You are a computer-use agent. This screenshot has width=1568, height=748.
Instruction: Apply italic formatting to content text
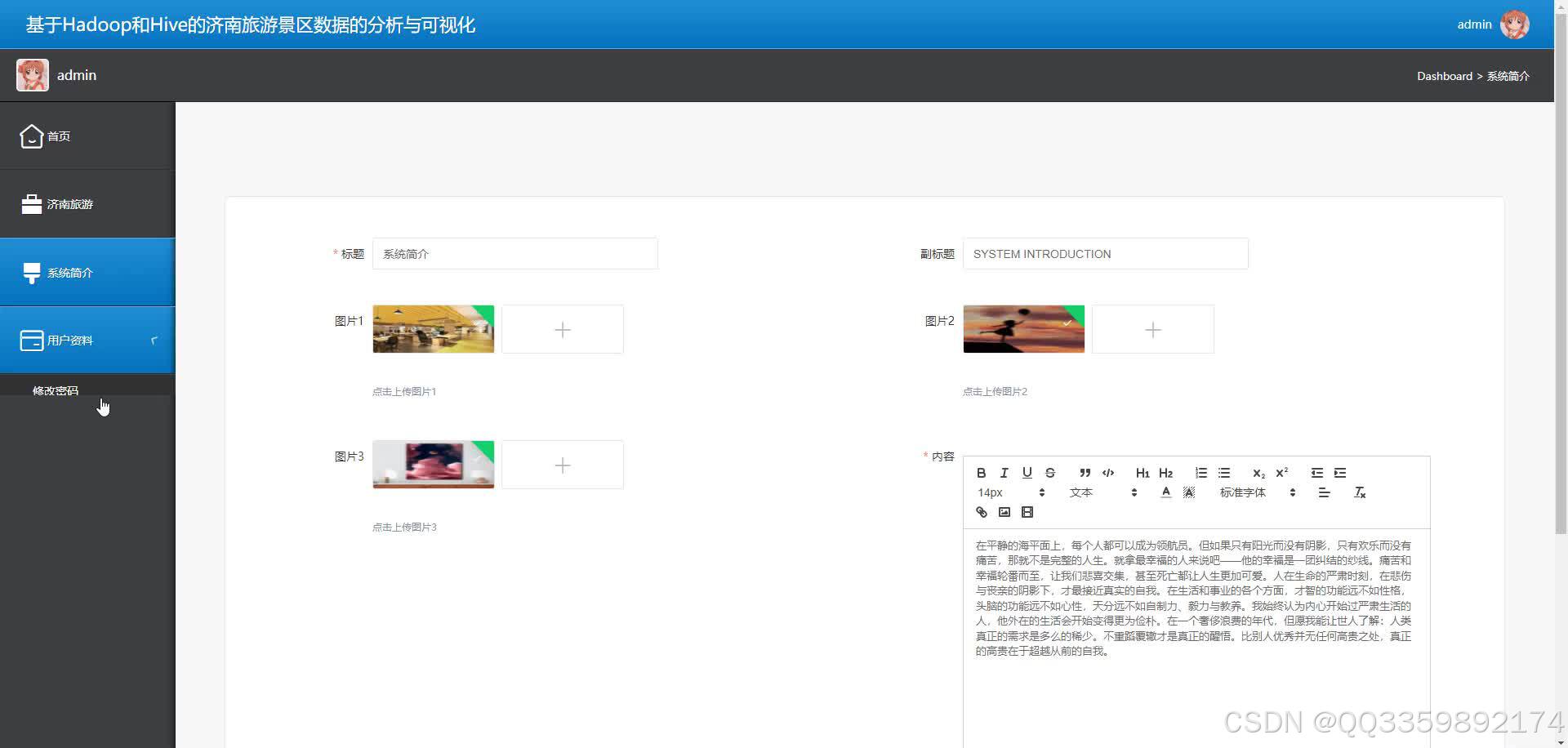tap(1003, 473)
